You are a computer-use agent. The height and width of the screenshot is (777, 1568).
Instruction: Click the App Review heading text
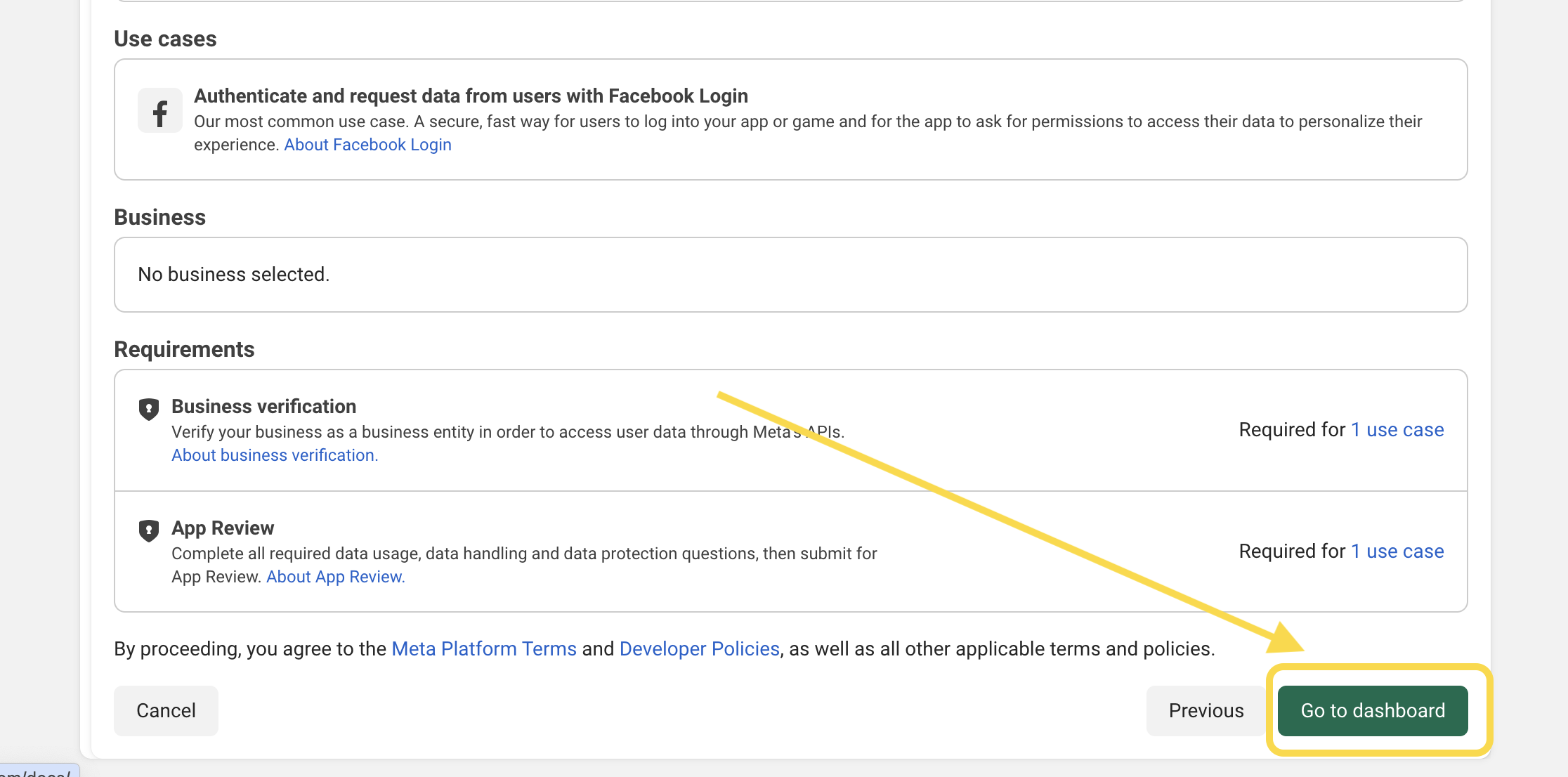[x=223, y=528]
